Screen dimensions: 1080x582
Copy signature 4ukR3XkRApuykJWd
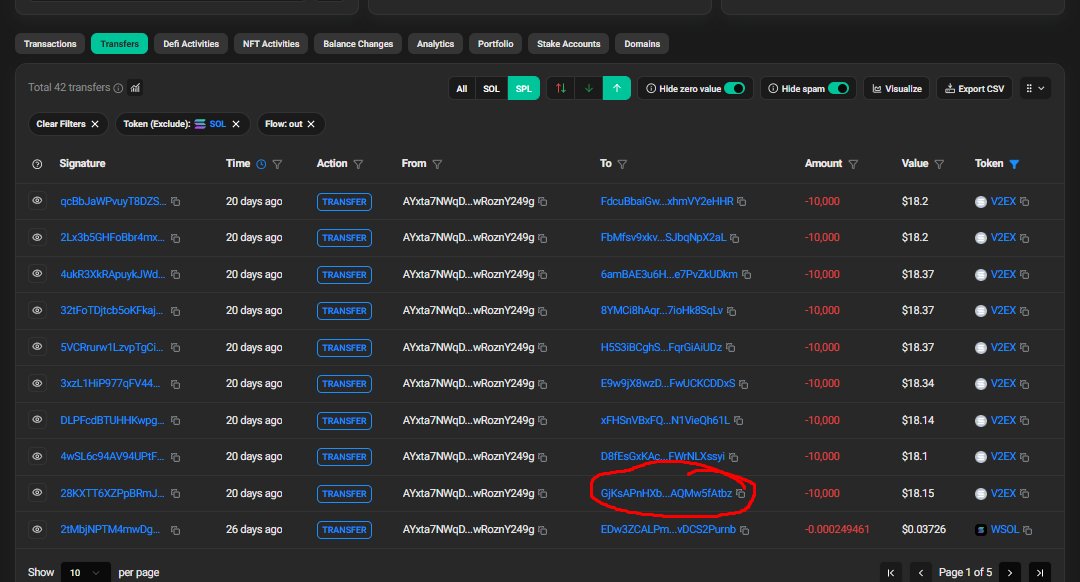pyautogui.click(x=176, y=274)
